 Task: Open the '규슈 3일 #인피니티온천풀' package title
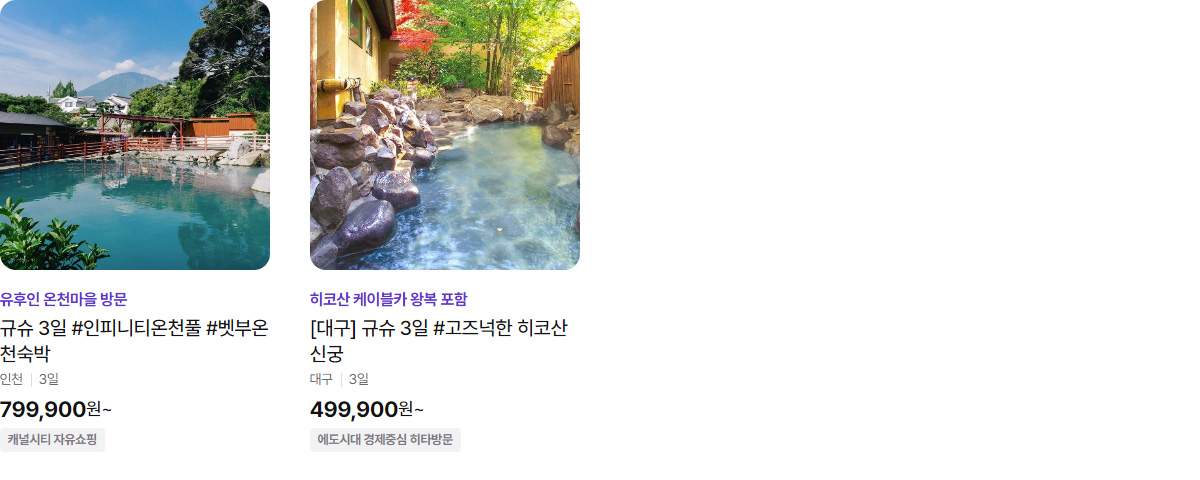coord(135,341)
